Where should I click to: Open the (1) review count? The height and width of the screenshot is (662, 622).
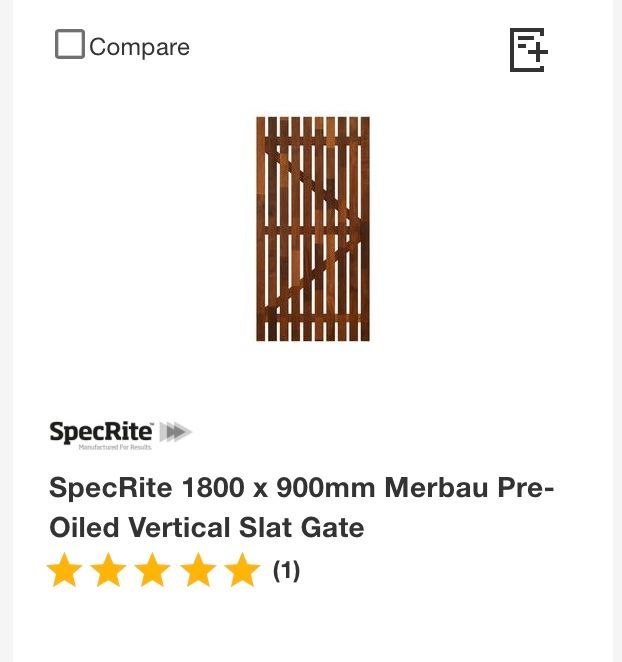point(287,571)
